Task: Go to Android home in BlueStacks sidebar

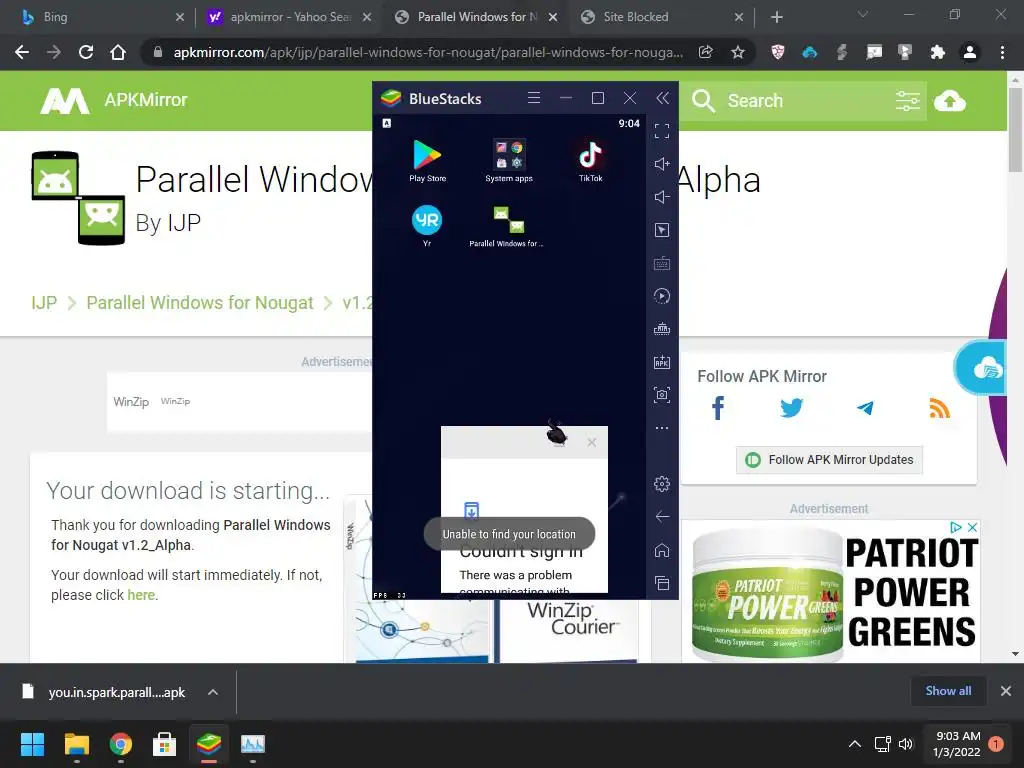Action: [662, 550]
